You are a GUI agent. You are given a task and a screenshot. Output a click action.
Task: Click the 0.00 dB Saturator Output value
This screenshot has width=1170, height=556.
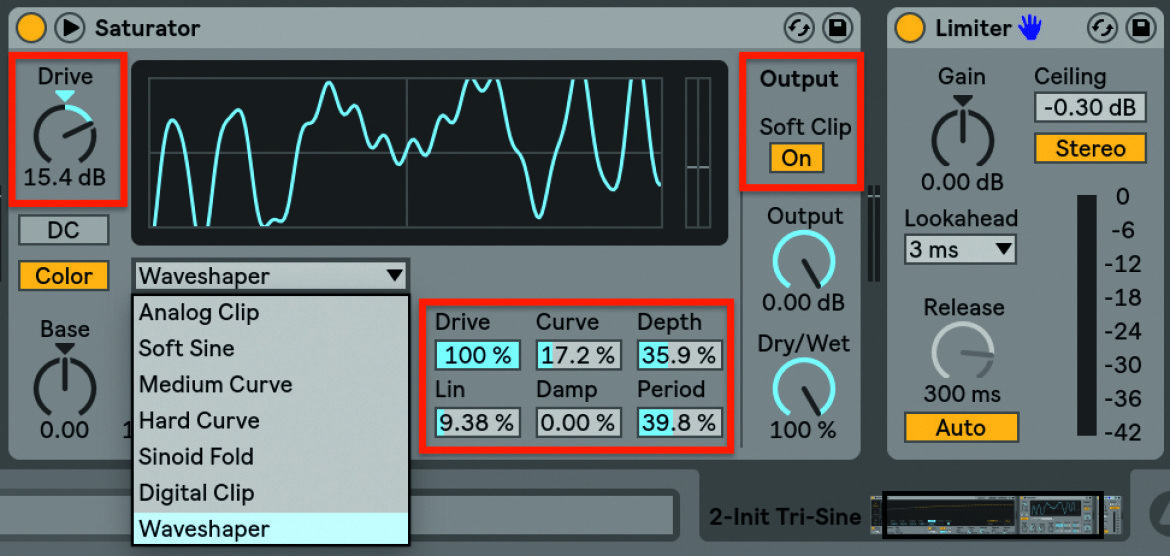click(804, 302)
